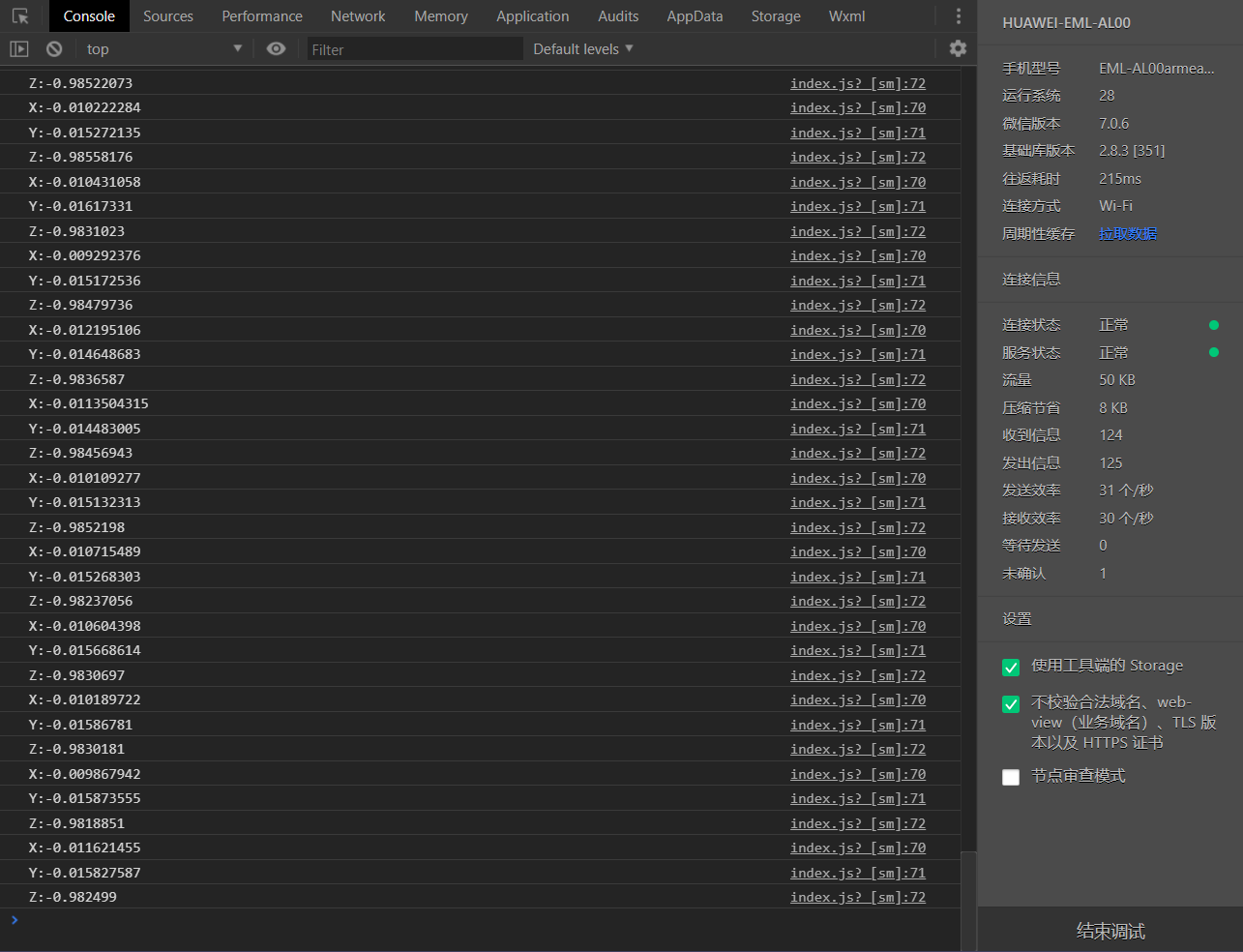Click the 拉取数据 link
1243x952 pixels.
pyautogui.click(x=1128, y=233)
